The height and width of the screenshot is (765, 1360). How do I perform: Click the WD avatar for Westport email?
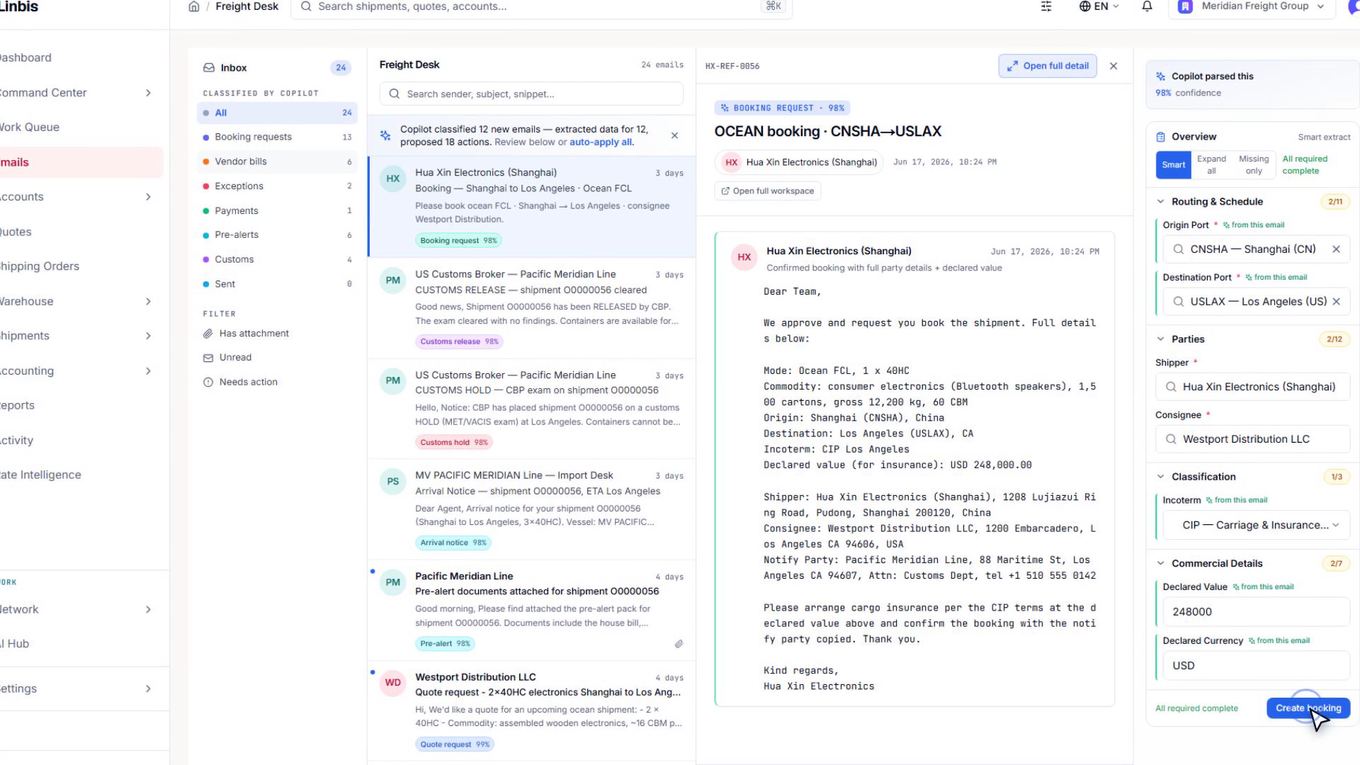[393, 683]
